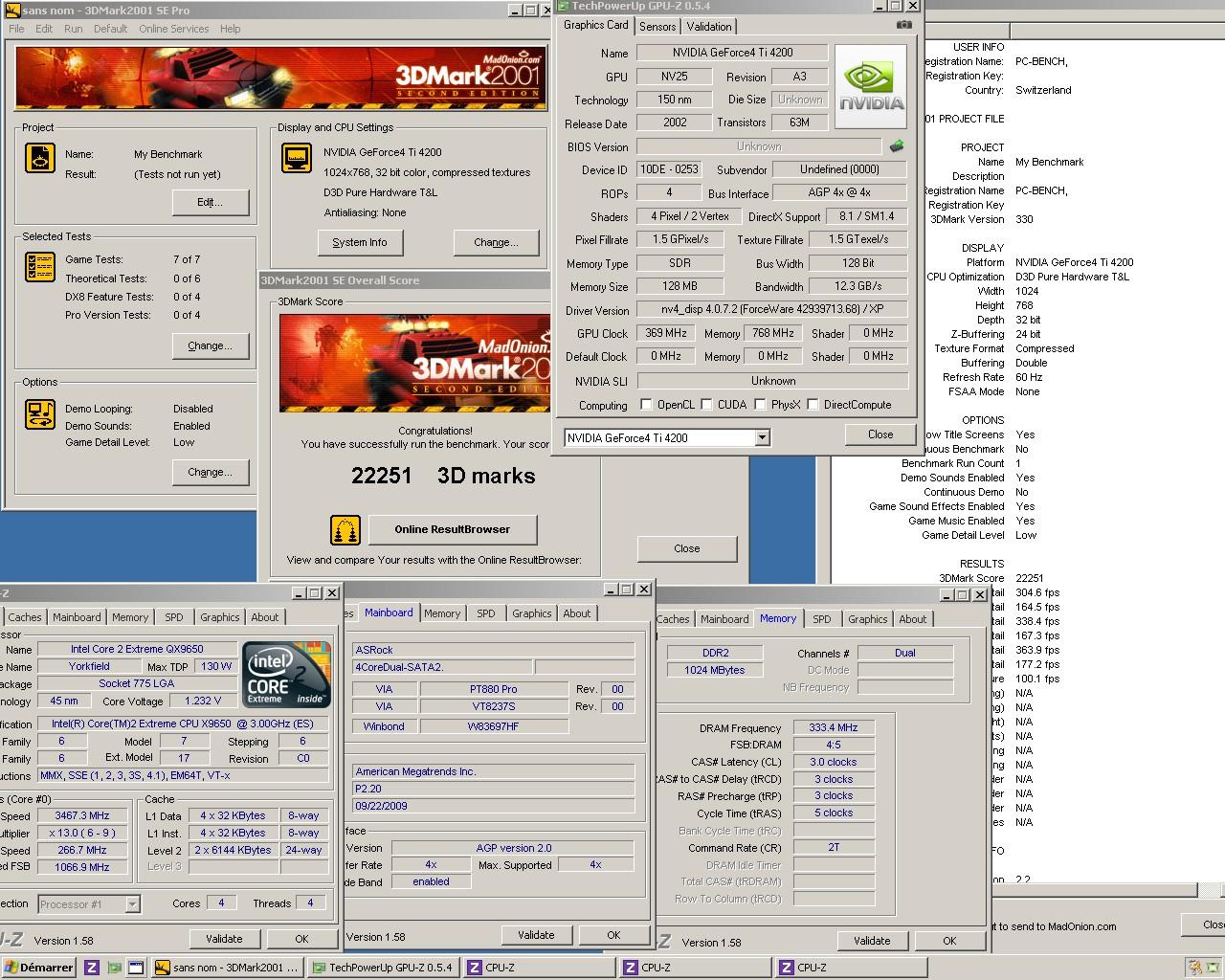The width and height of the screenshot is (1225, 980).
Task: Click Validate in right CPU-Z window
Action: [x=872, y=941]
